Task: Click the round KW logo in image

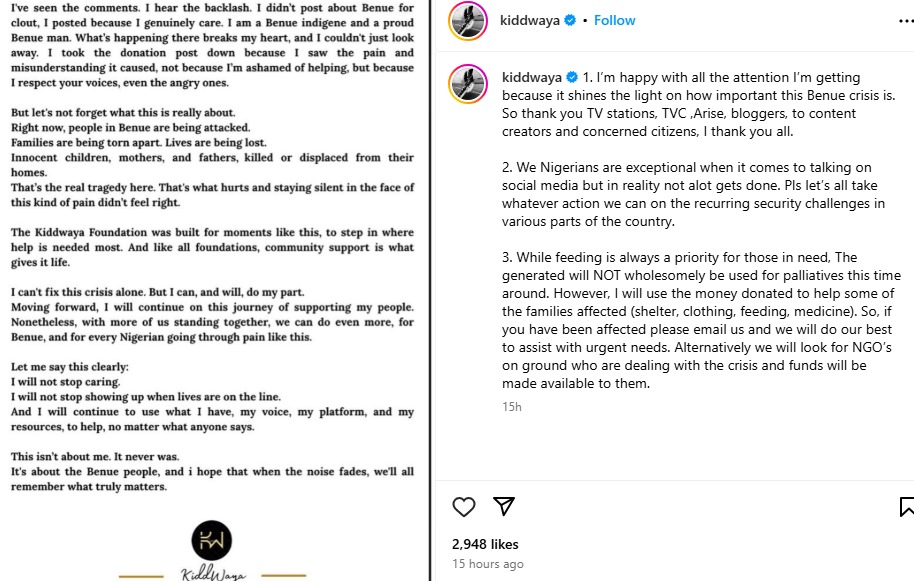Action: point(211,541)
